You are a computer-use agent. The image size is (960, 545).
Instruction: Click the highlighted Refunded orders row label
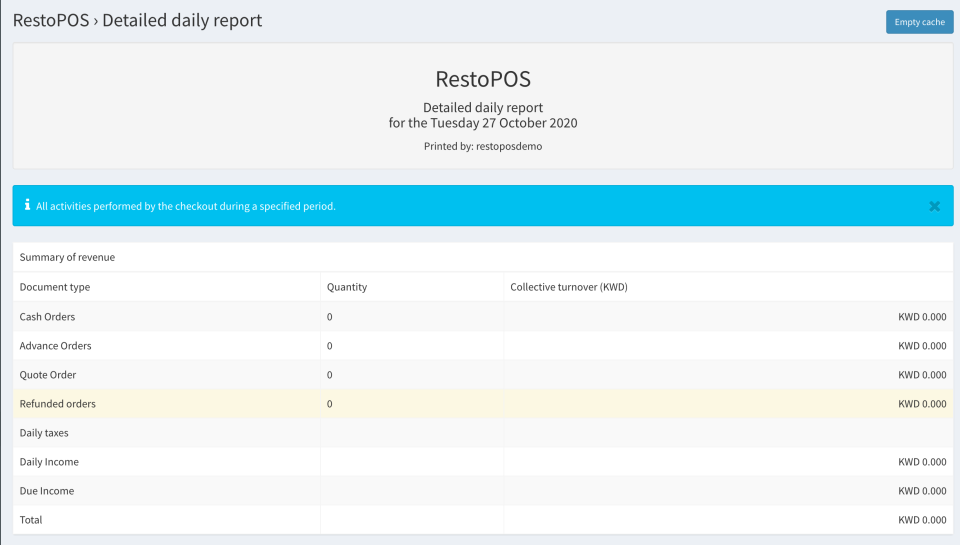pyautogui.click(x=58, y=404)
